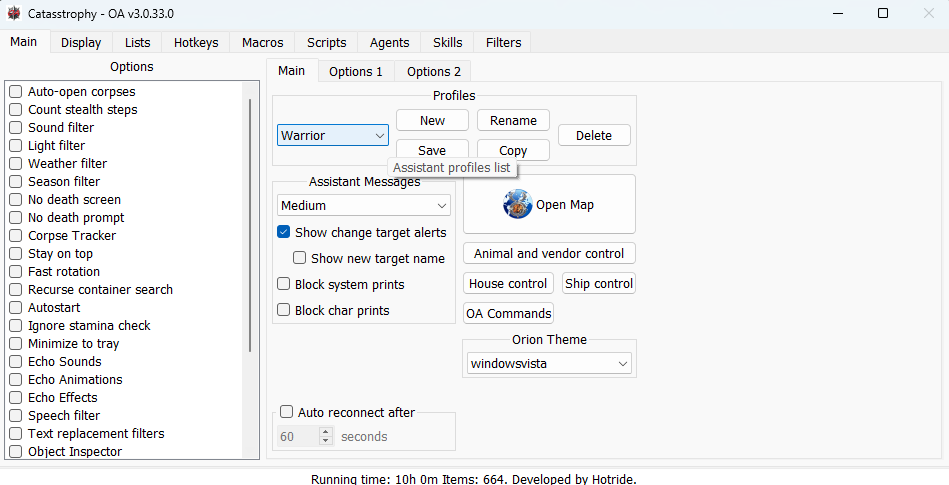Click the OA Commands button

508,313
